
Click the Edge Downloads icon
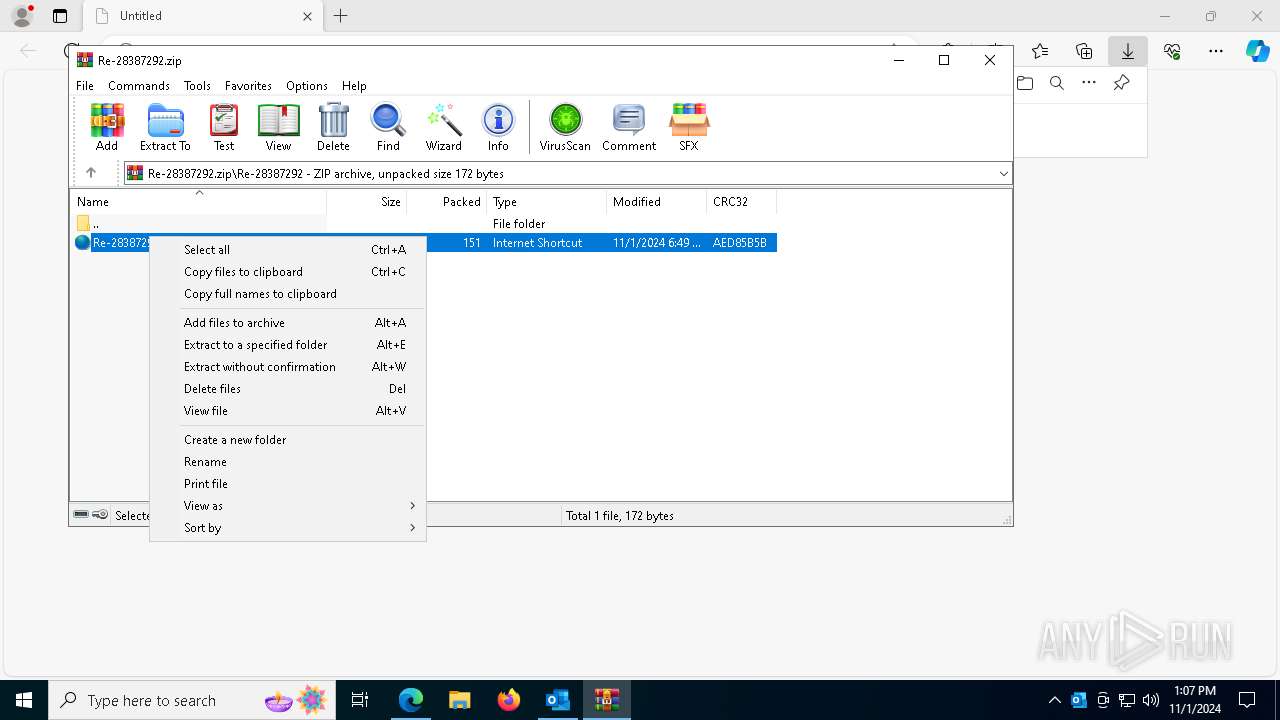[x=1128, y=51]
